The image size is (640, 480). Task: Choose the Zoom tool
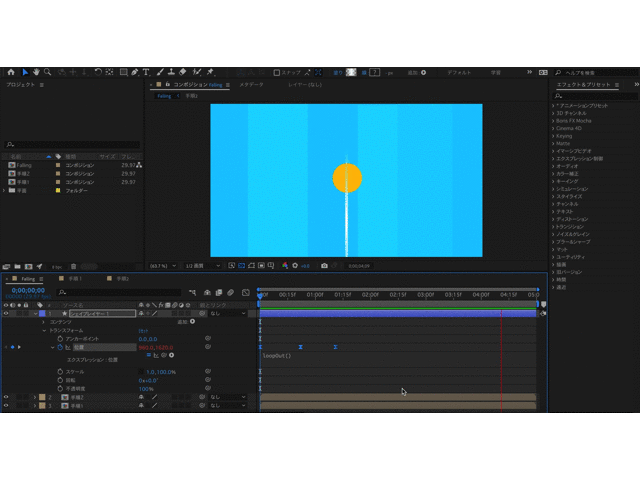[48, 72]
